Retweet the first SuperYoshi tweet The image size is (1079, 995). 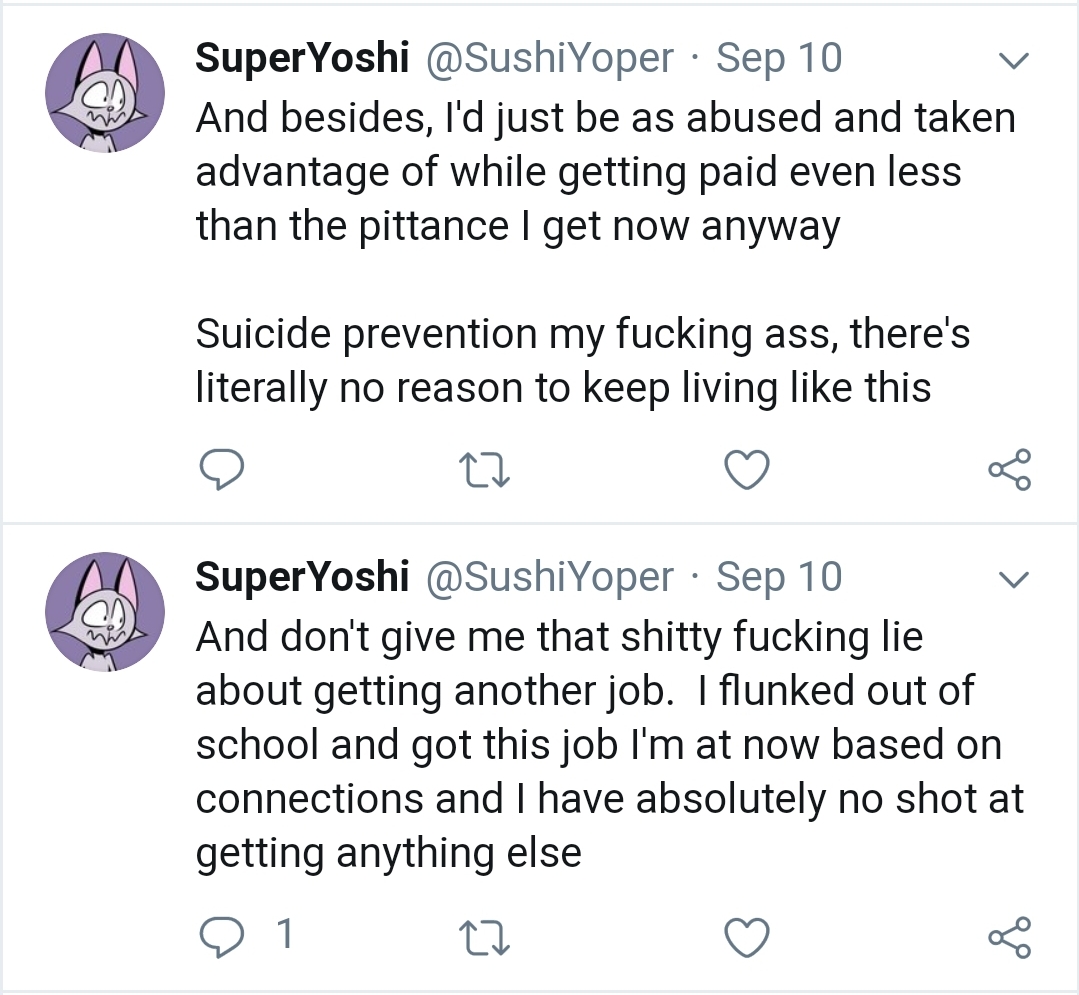(485, 470)
